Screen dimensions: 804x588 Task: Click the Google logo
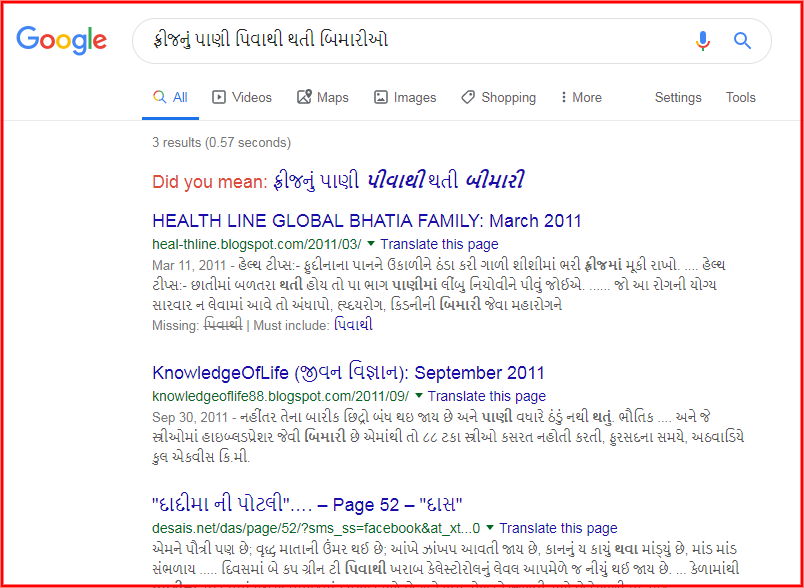62,40
